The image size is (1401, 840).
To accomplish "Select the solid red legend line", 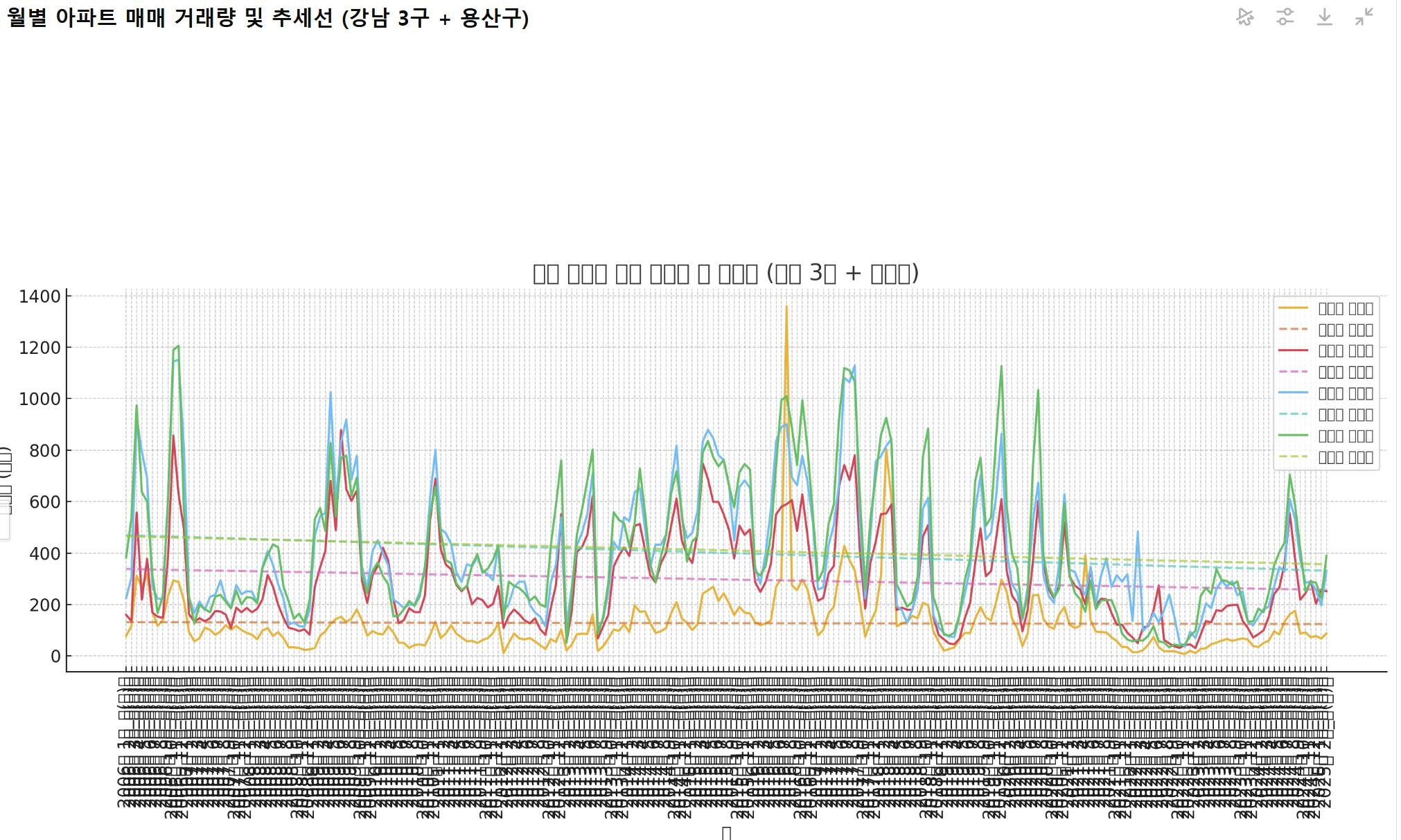I will pyautogui.click(x=1293, y=351).
